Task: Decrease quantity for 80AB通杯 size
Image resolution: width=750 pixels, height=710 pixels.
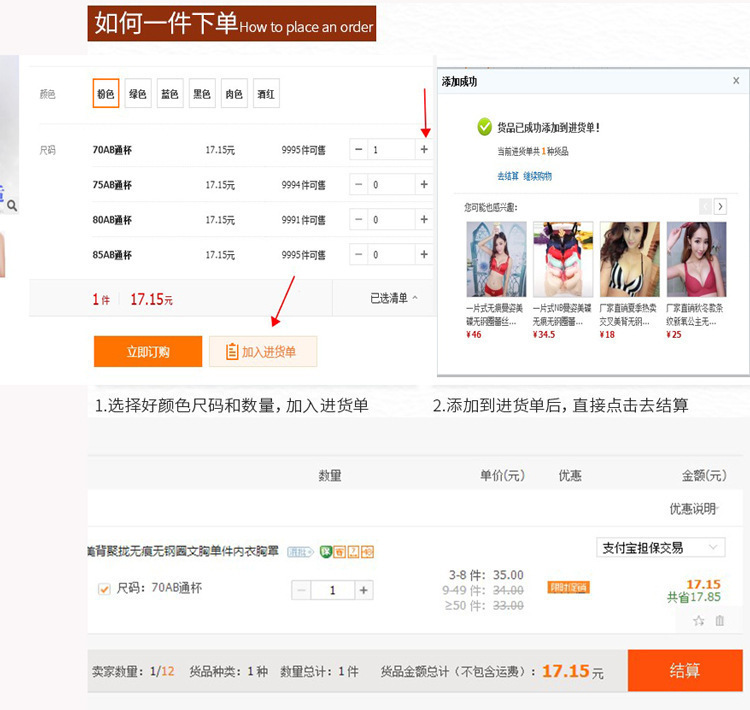Action: point(358,219)
